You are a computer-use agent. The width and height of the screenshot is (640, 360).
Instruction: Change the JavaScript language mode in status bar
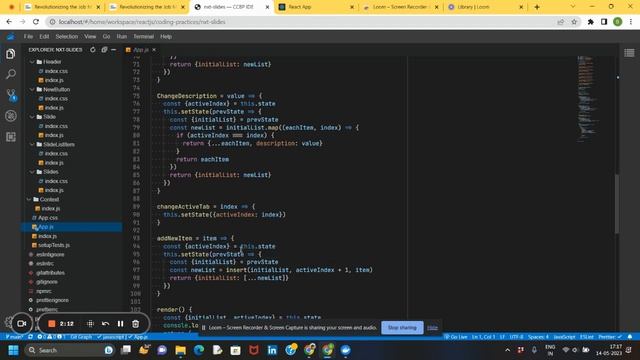point(564,337)
